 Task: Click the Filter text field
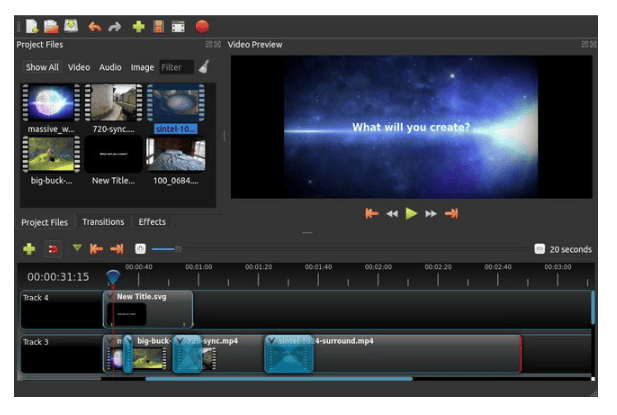(x=176, y=67)
